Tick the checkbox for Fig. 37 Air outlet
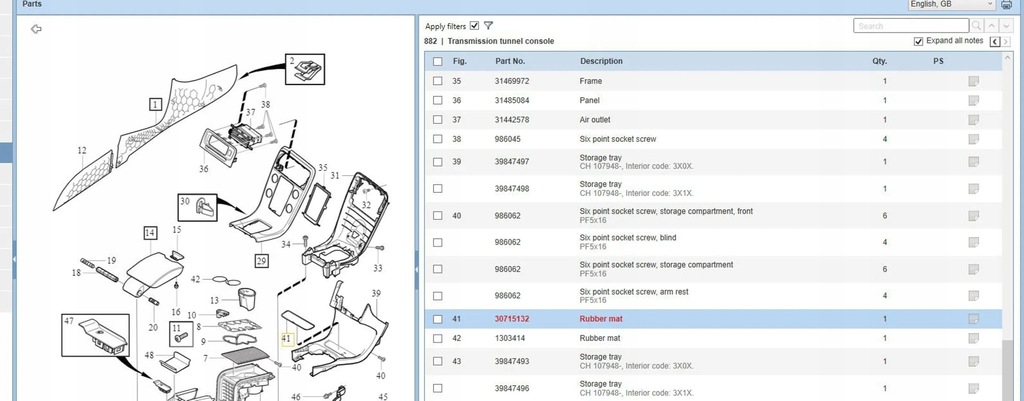 [438, 120]
